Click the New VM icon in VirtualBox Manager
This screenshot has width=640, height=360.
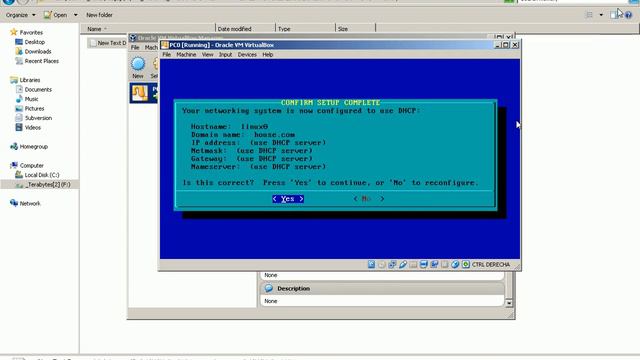click(138, 64)
